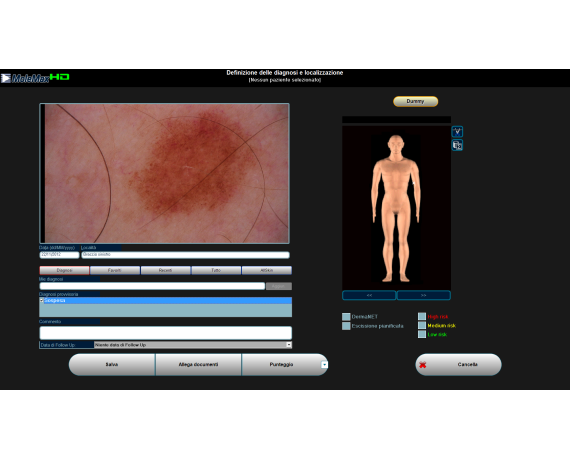Click the Dummy button
Screen dimensions: 570x460
pyautogui.click(x=416, y=101)
